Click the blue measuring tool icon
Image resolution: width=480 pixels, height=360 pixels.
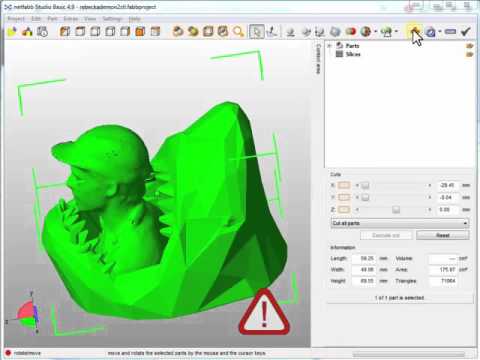(431, 32)
